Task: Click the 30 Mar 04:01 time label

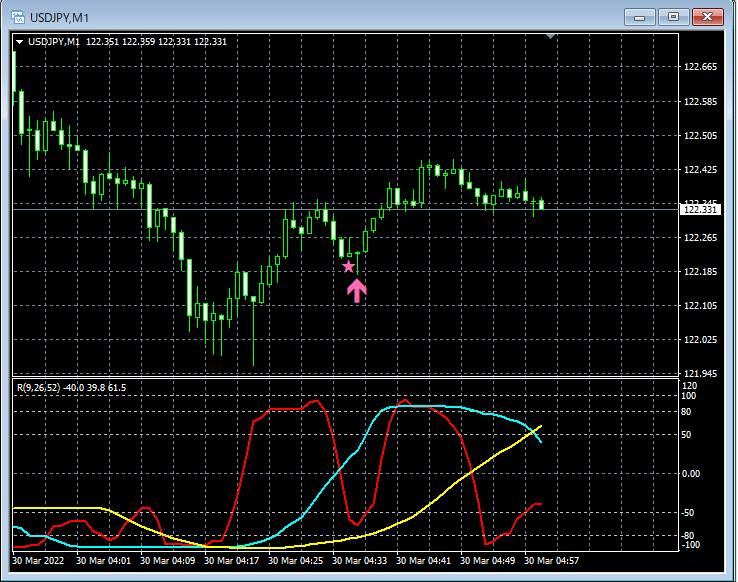Action: click(103, 561)
